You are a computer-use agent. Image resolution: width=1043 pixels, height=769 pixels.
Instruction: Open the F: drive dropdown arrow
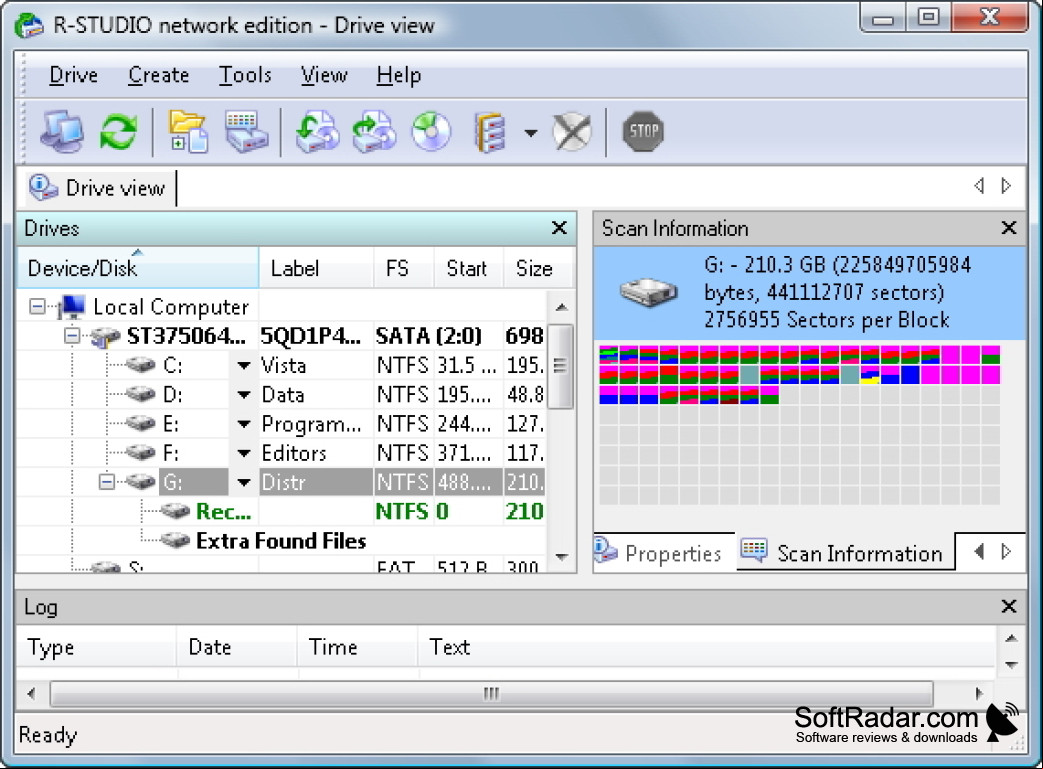(x=244, y=453)
